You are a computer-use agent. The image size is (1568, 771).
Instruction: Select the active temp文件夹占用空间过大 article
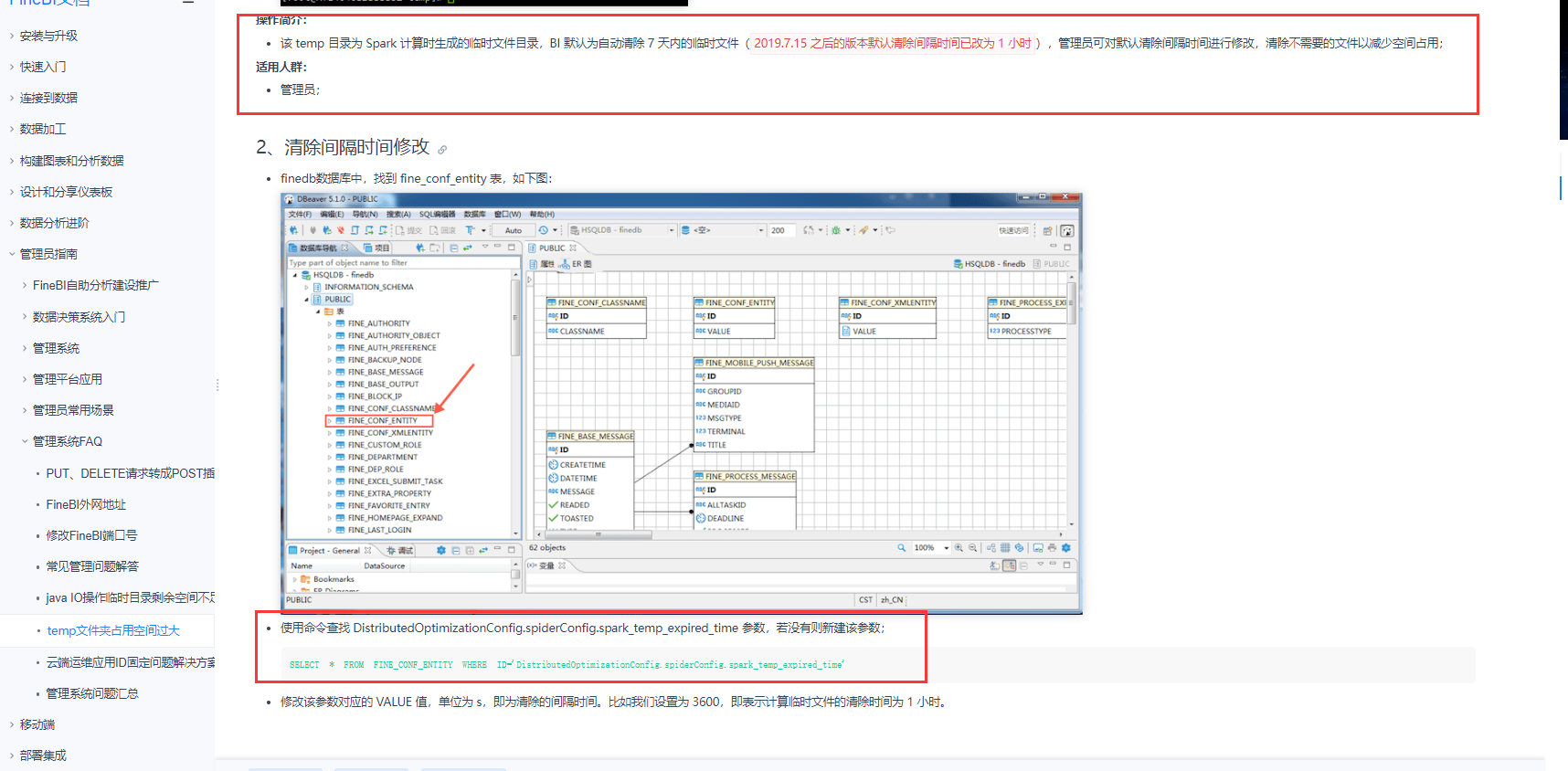click(113, 630)
